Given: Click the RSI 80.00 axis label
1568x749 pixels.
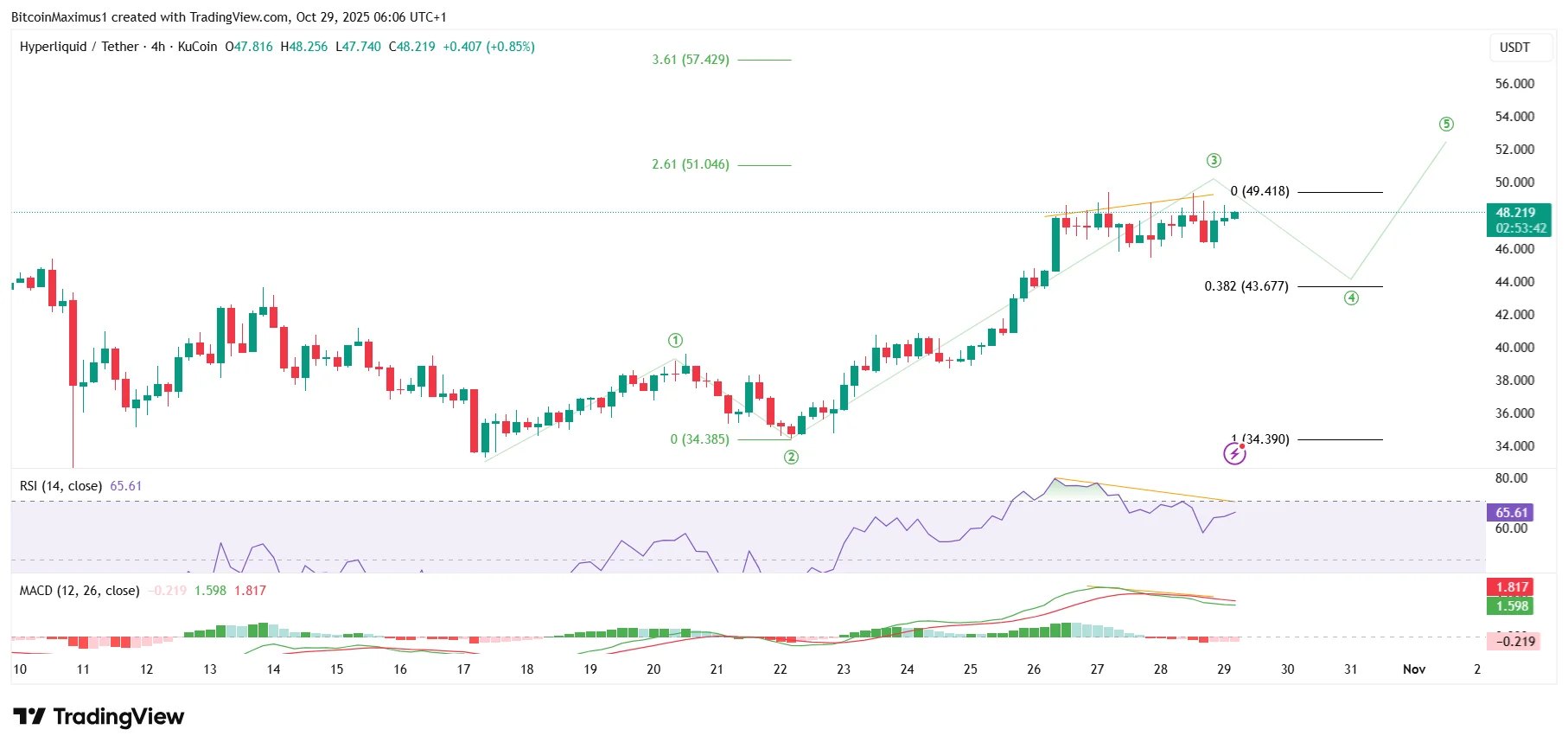Looking at the screenshot, I should click(1512, 478).
